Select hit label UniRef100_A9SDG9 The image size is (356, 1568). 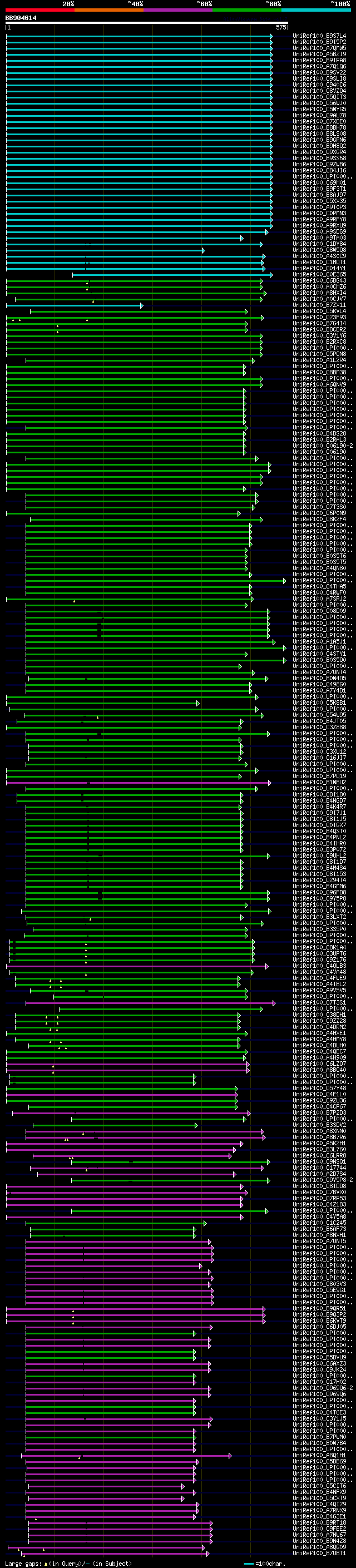tap(319, 232)
